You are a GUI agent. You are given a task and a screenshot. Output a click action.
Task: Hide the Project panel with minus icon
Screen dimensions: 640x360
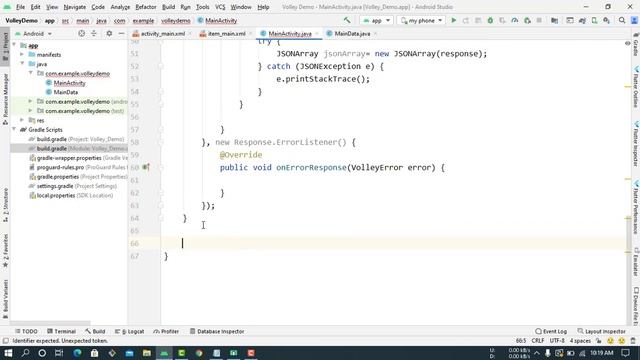(121, 33)
